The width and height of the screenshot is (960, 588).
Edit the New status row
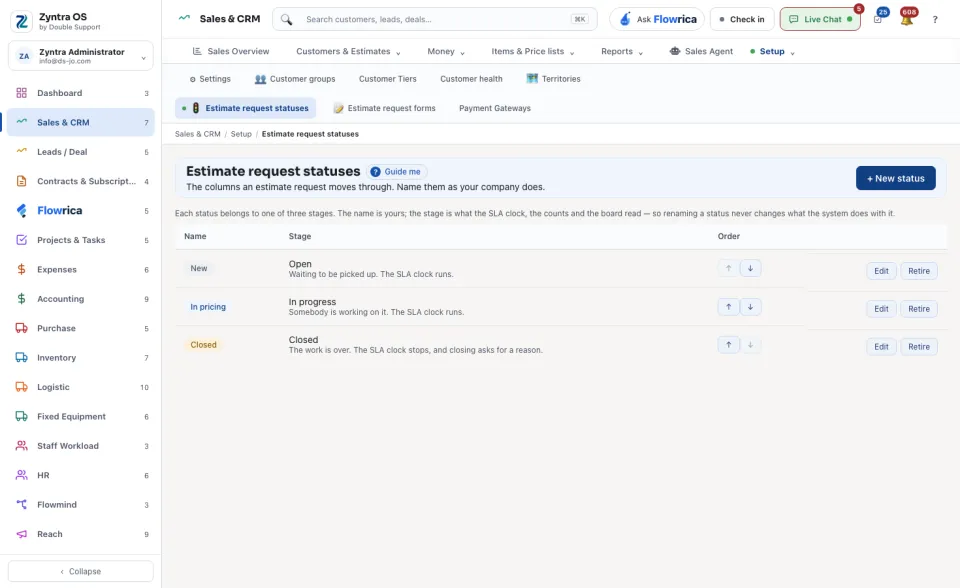(881, 271)
